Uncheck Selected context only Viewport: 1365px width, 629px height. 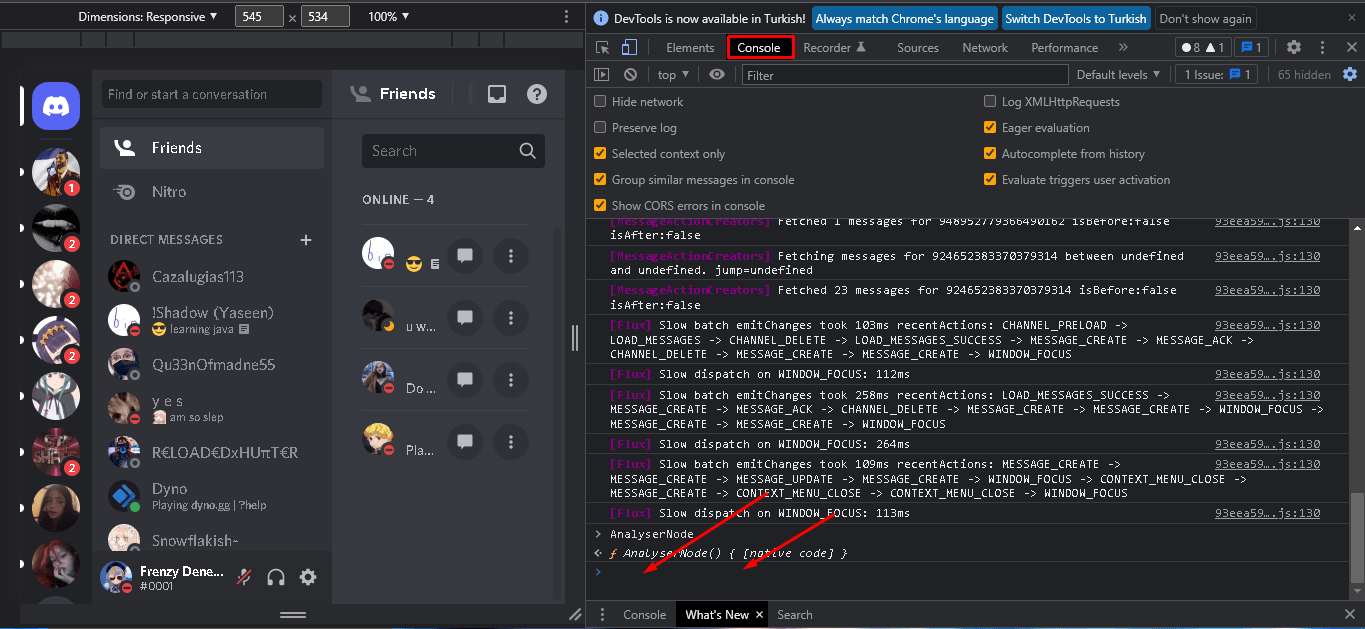pyautogui.click(x=600, y=154)
